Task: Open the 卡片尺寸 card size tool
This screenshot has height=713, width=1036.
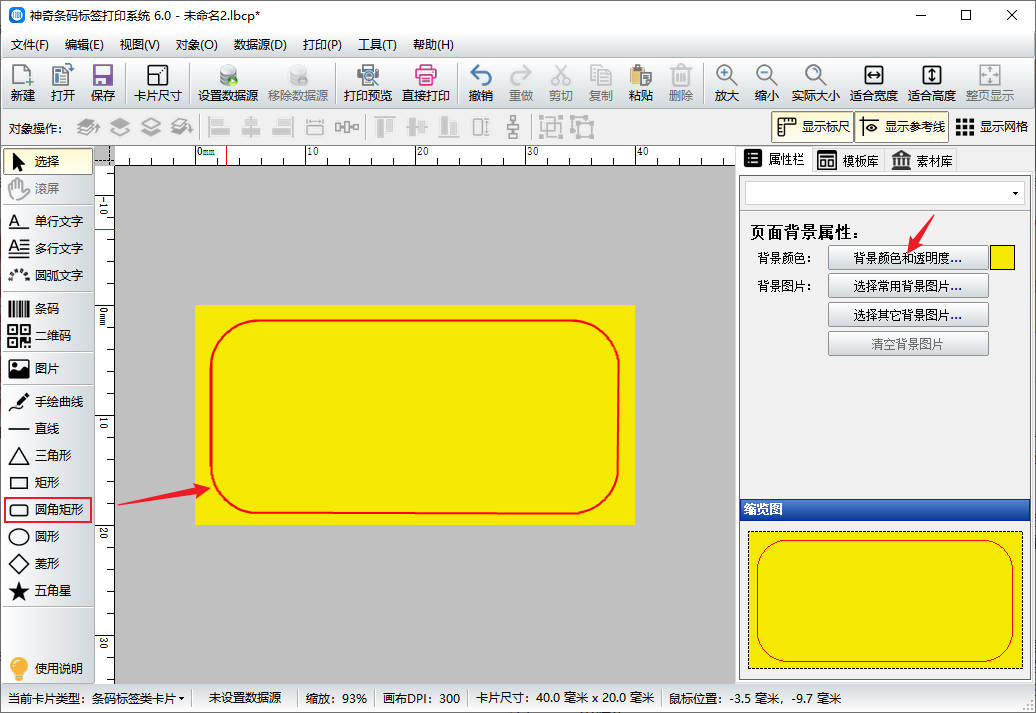Action: [x=157, y=82]
